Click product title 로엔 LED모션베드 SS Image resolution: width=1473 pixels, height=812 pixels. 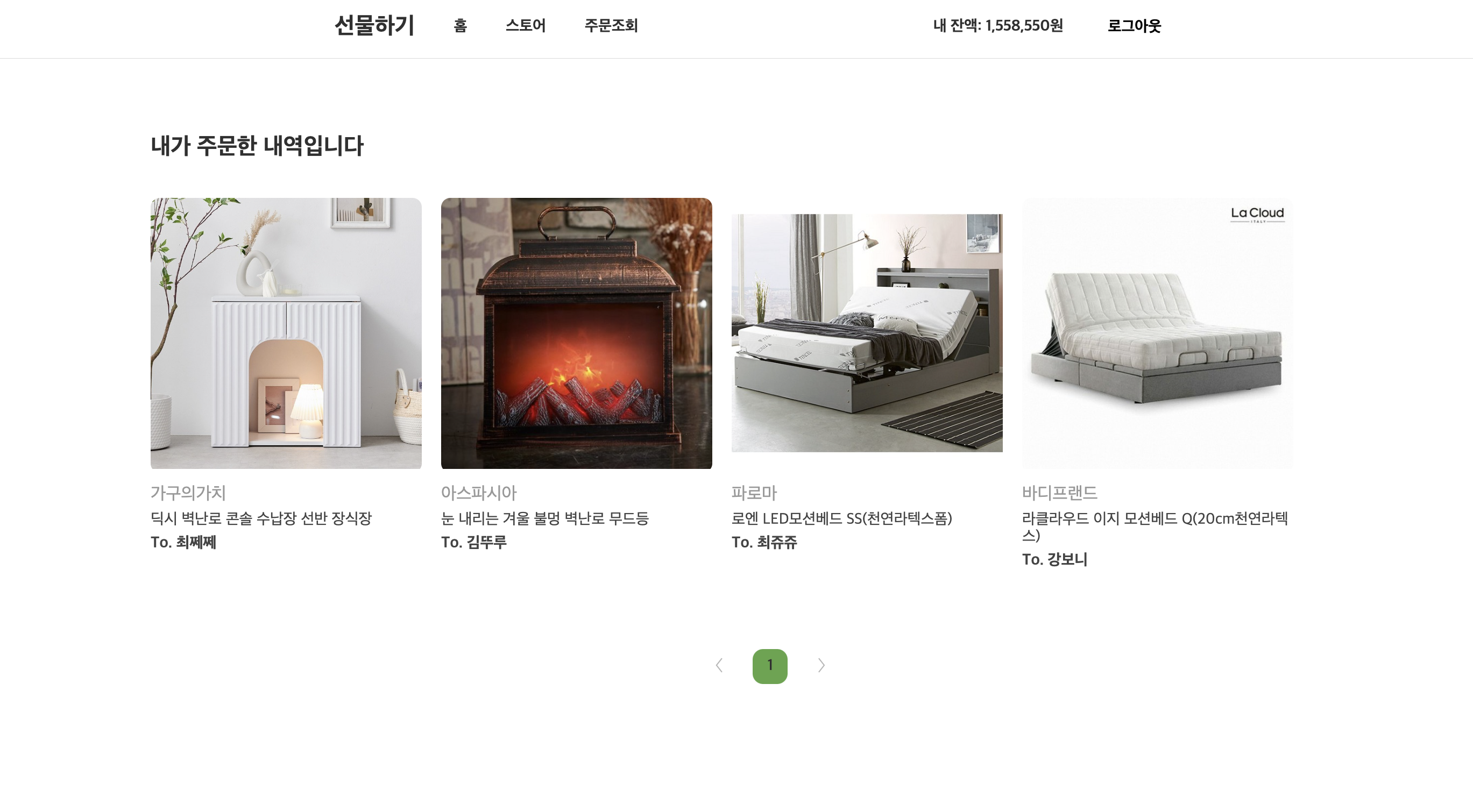(842, 518)
